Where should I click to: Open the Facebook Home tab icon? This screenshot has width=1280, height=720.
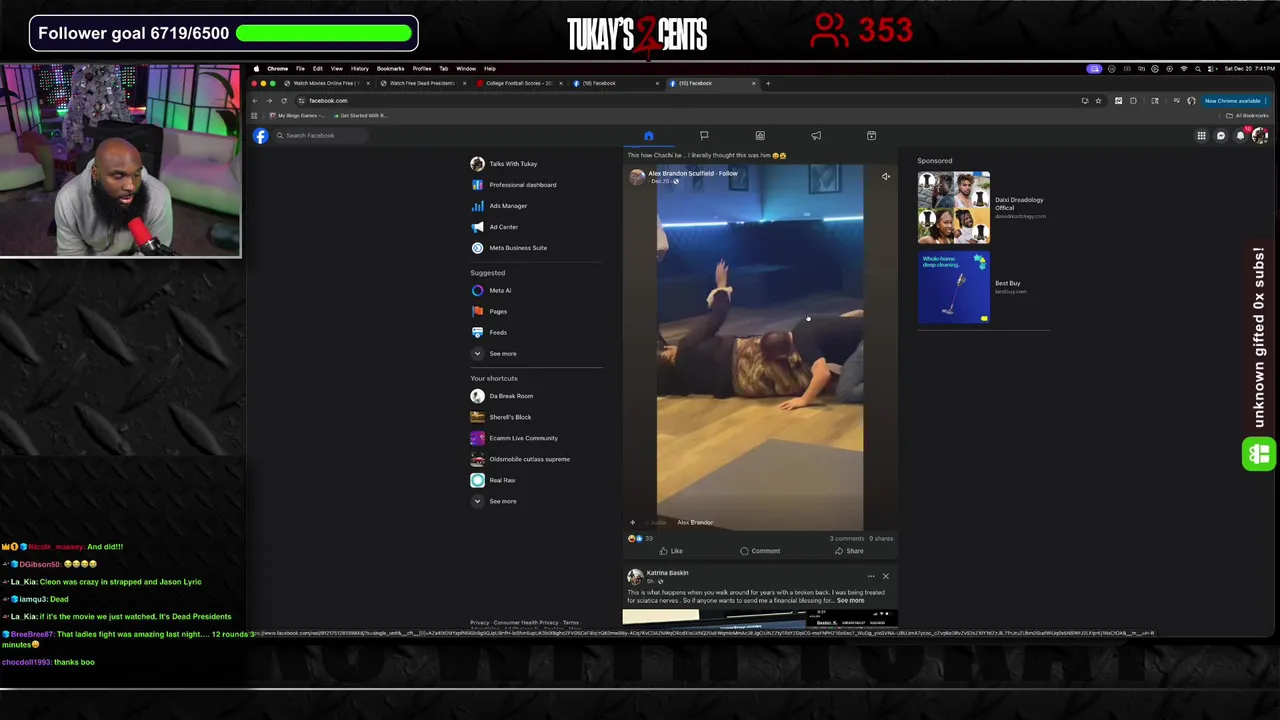[648, 136]
